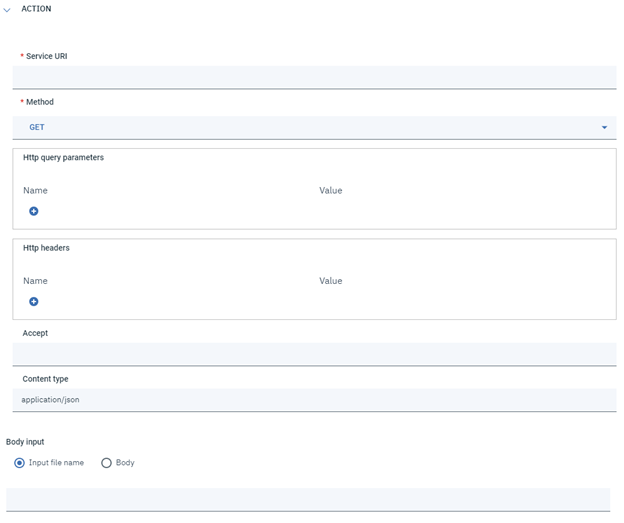The width and height of the screenshot is (624, 523).
Task: Click the Accept input field
Action: coord(314,354)
